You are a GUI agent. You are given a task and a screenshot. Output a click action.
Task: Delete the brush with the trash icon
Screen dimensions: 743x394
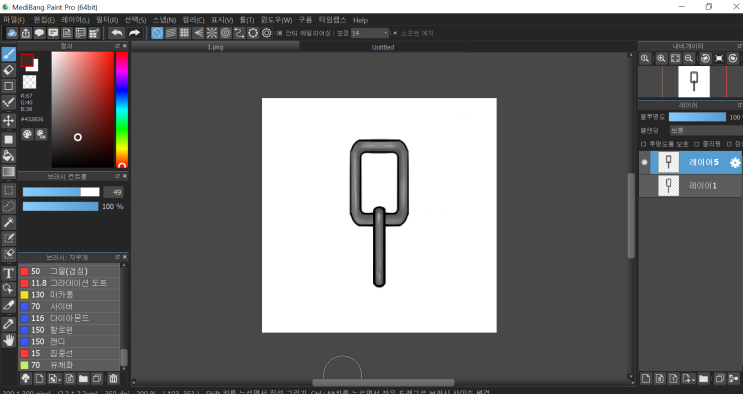point(113,378)
